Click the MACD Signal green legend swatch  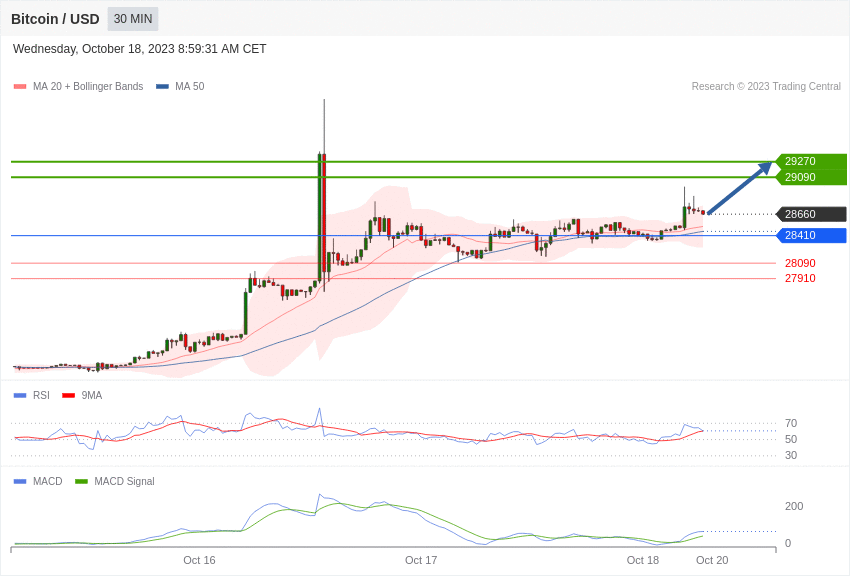81,481
